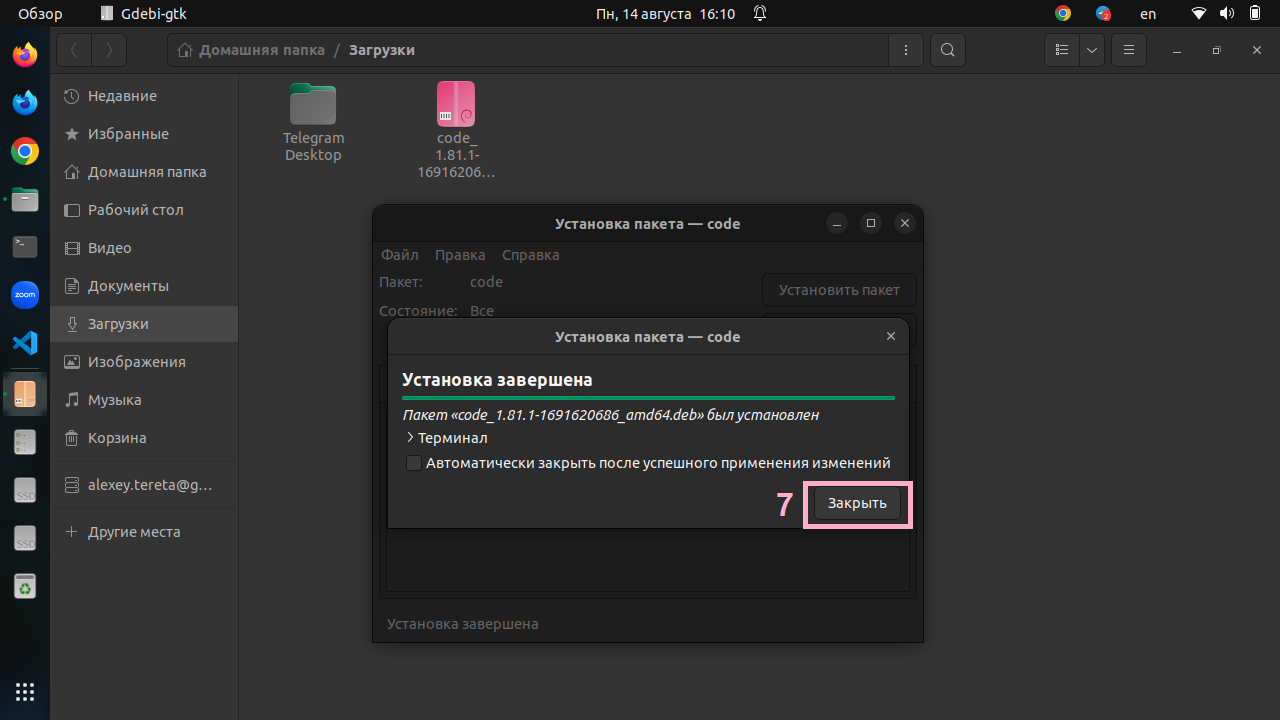Screen dimensions: 1280x720
Task: Open Изображения in sidebar
Action: pos(144,362)
